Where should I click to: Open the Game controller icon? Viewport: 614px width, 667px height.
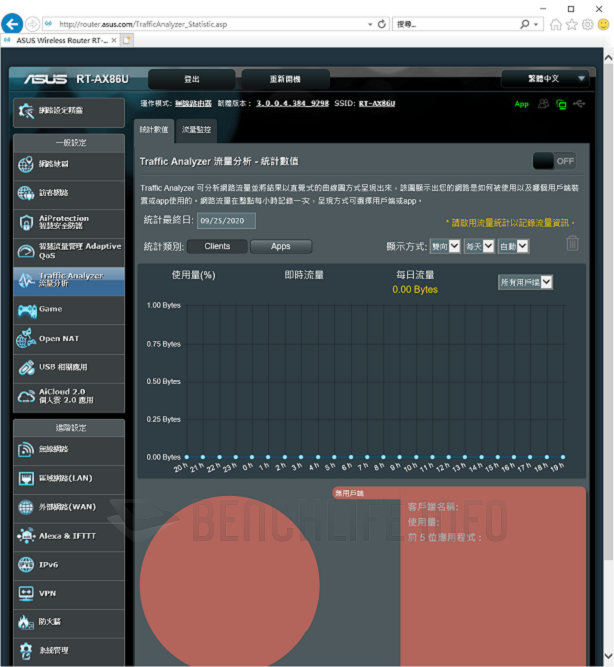pos(27,310)
